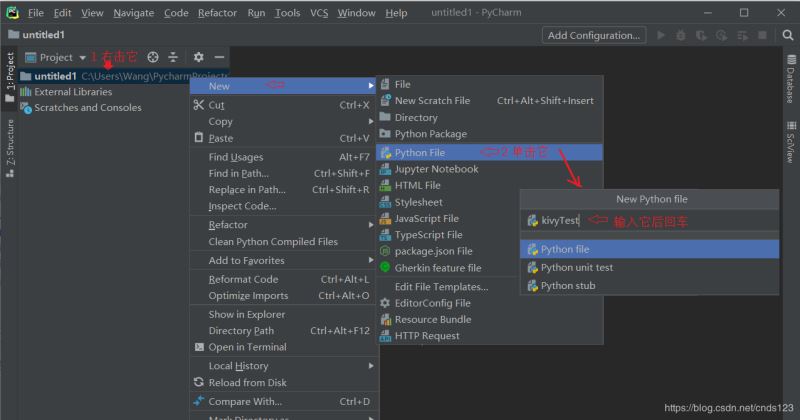This screenshot has width=800, height=420.
Task: Choose HTTP Request entry
Action: click(x=490, y=336)
